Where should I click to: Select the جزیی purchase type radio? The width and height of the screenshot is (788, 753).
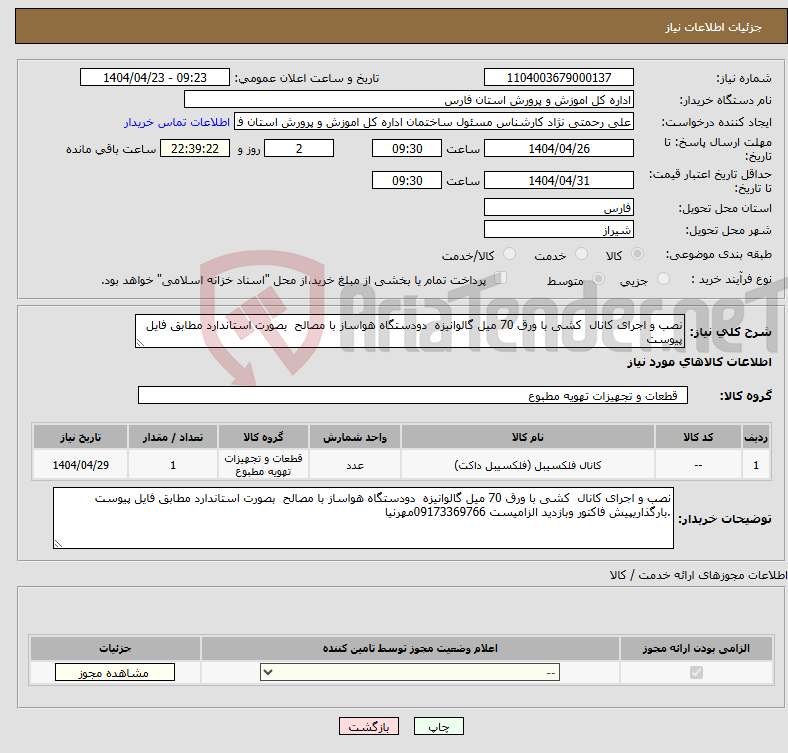coord(663,279)
